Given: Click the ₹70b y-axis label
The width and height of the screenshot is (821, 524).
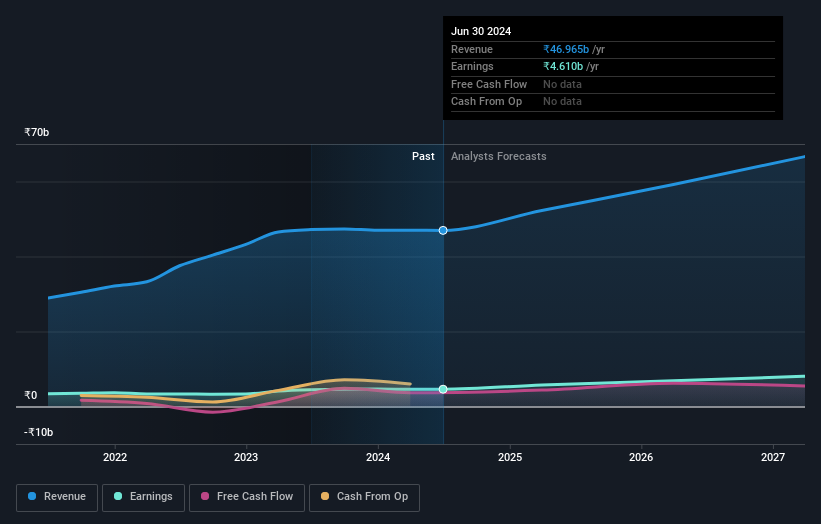Looking at the screenshot, I should pyautogui.click(x=37, y=132).
